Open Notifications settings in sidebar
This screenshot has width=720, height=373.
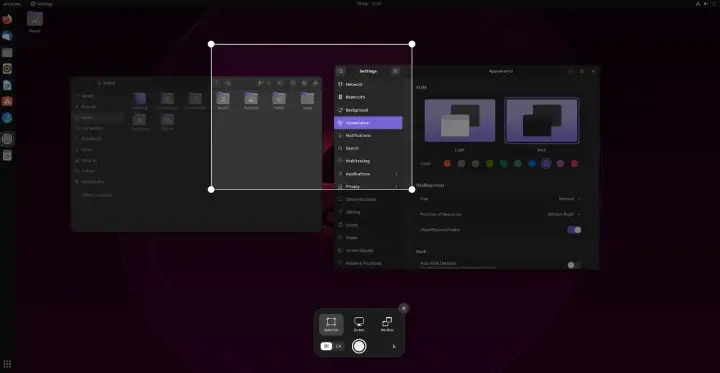point(368,136)
